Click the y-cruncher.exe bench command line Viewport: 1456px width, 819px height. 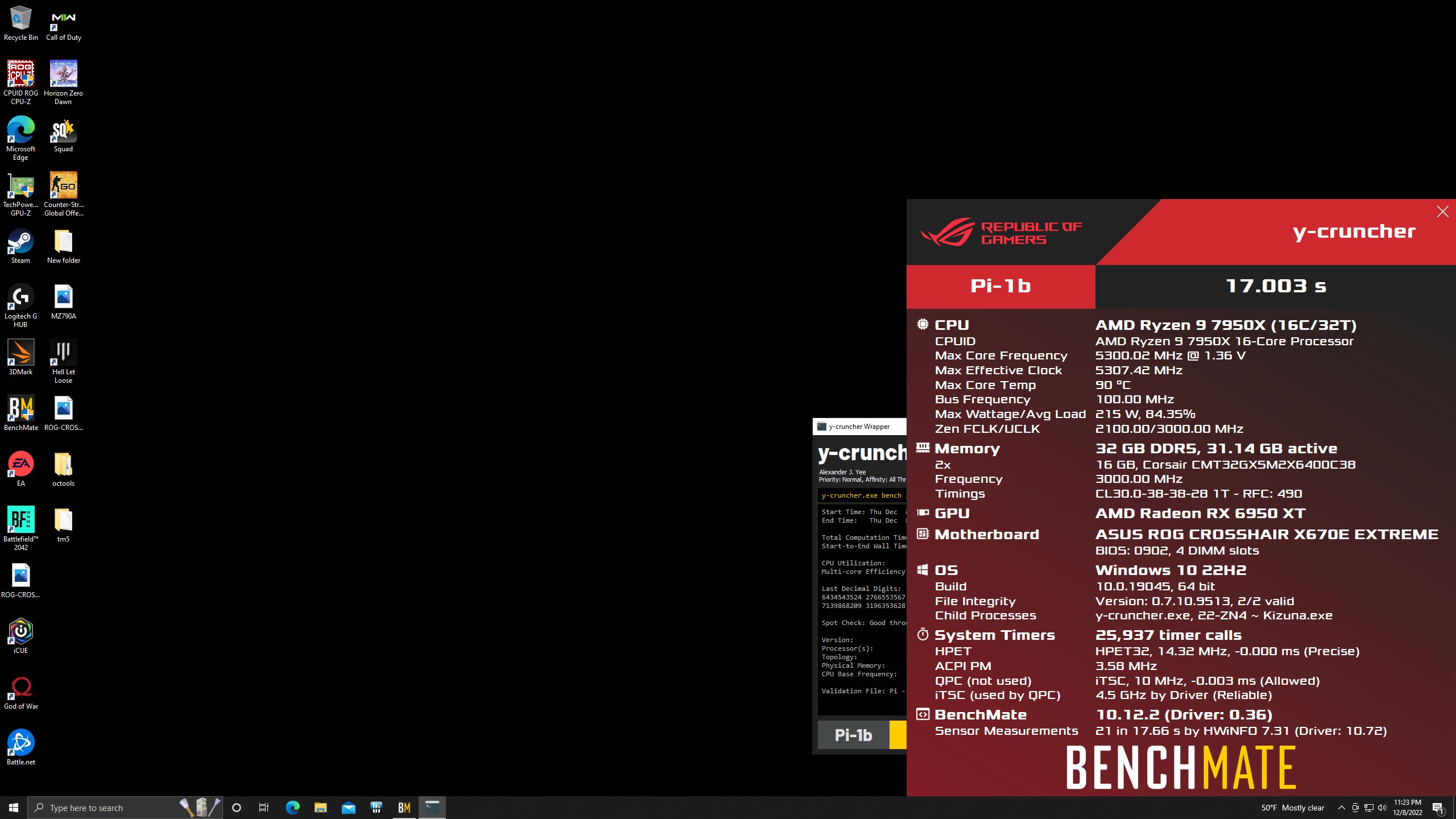pos(862,495)
